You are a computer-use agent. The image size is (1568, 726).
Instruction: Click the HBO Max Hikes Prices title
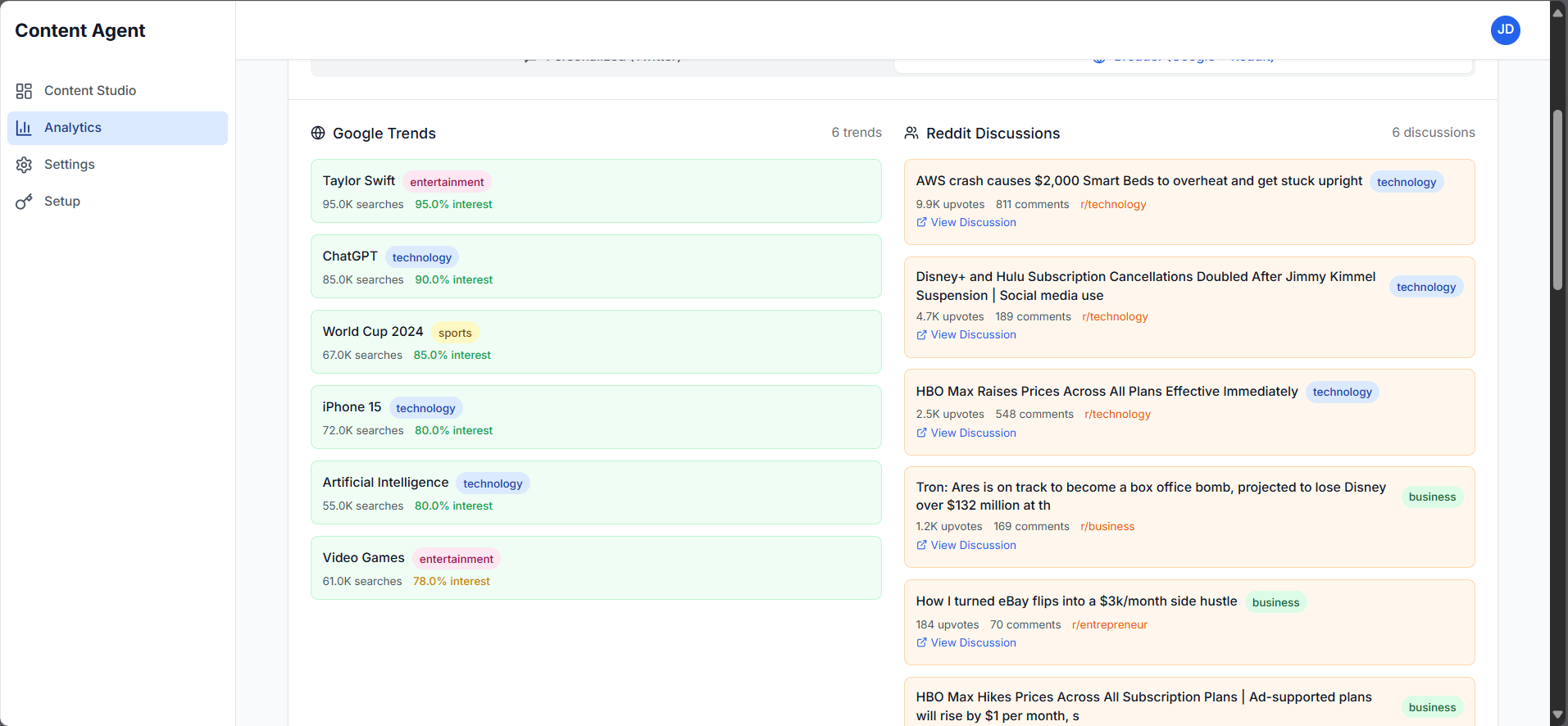[1143, 706]
